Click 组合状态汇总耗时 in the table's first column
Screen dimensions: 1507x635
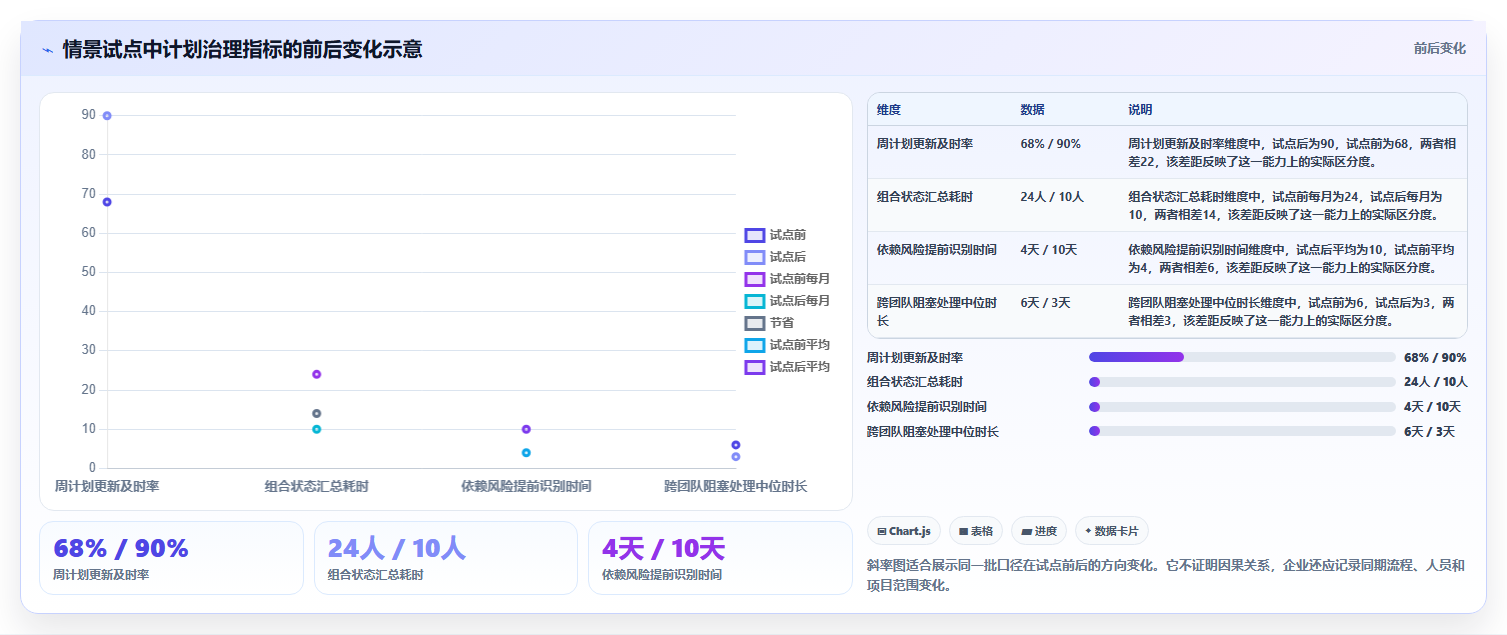click(x=925, y=197)
